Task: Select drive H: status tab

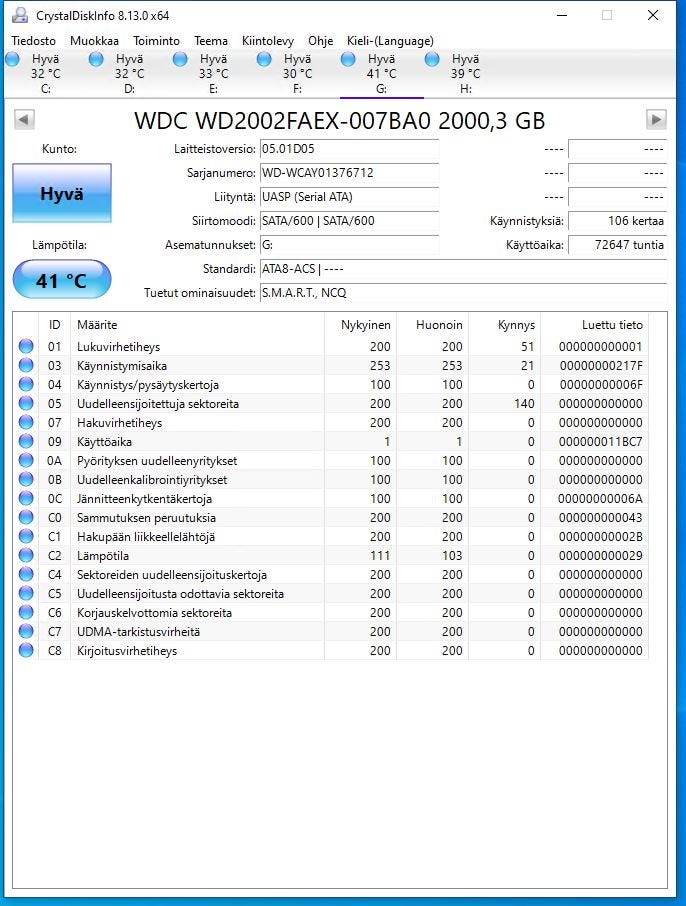Action: coord(465,73)
